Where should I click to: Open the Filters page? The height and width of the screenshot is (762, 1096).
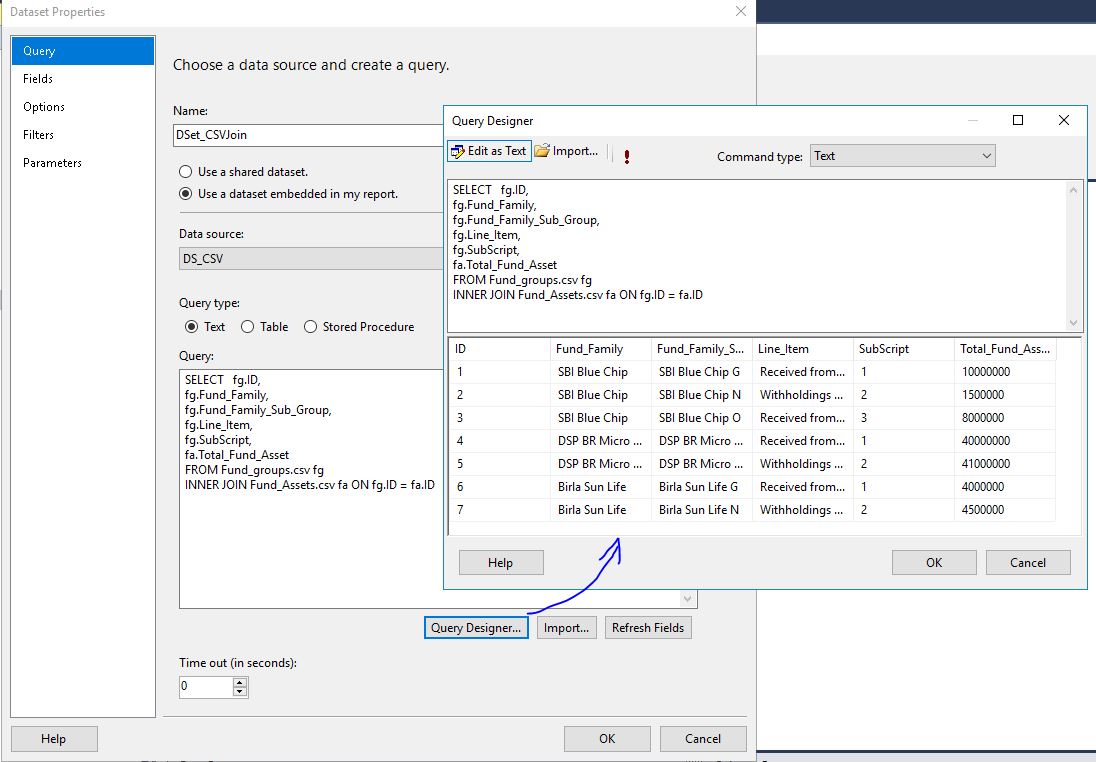pyautogui.click(x=38, y=134)
